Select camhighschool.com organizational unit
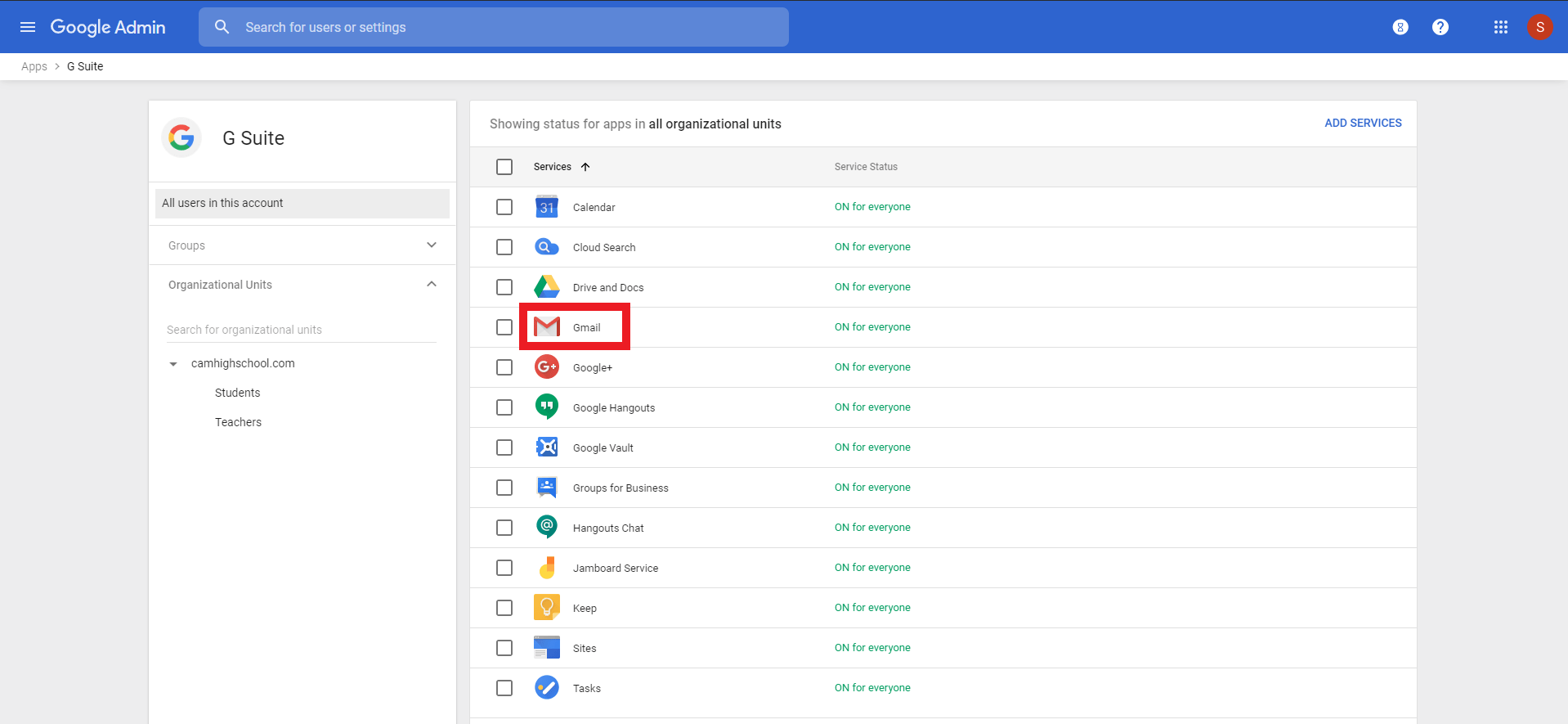Image resolution: width=1568 pixels, height=724 pixels. point(243,363)
